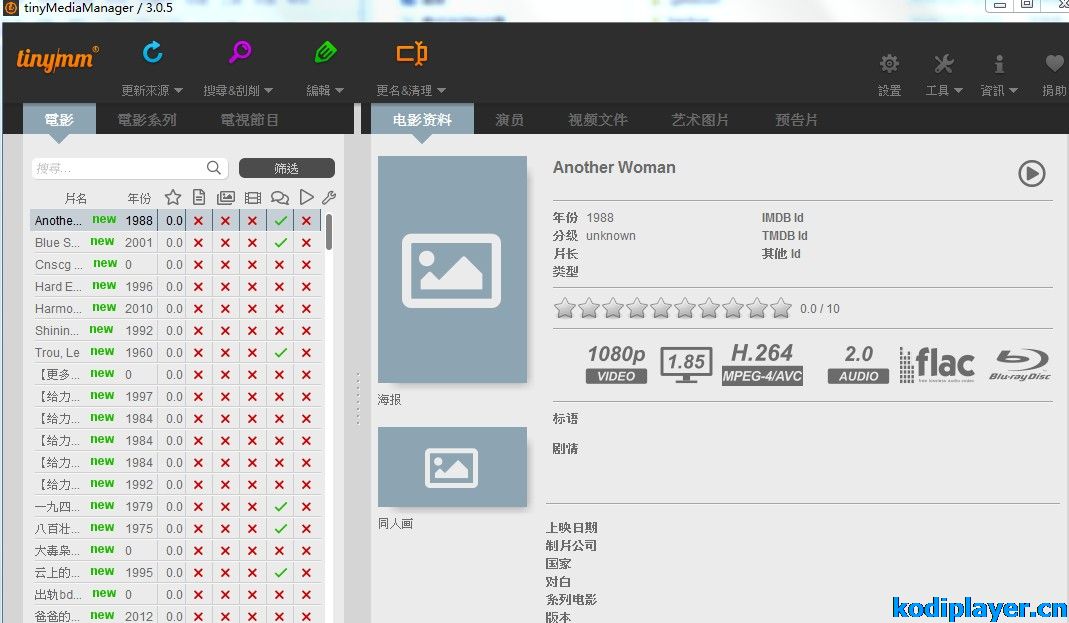Click the wrench column configuration icon
This screenshot has height=623, width=1069.
(x=329, y=198)
